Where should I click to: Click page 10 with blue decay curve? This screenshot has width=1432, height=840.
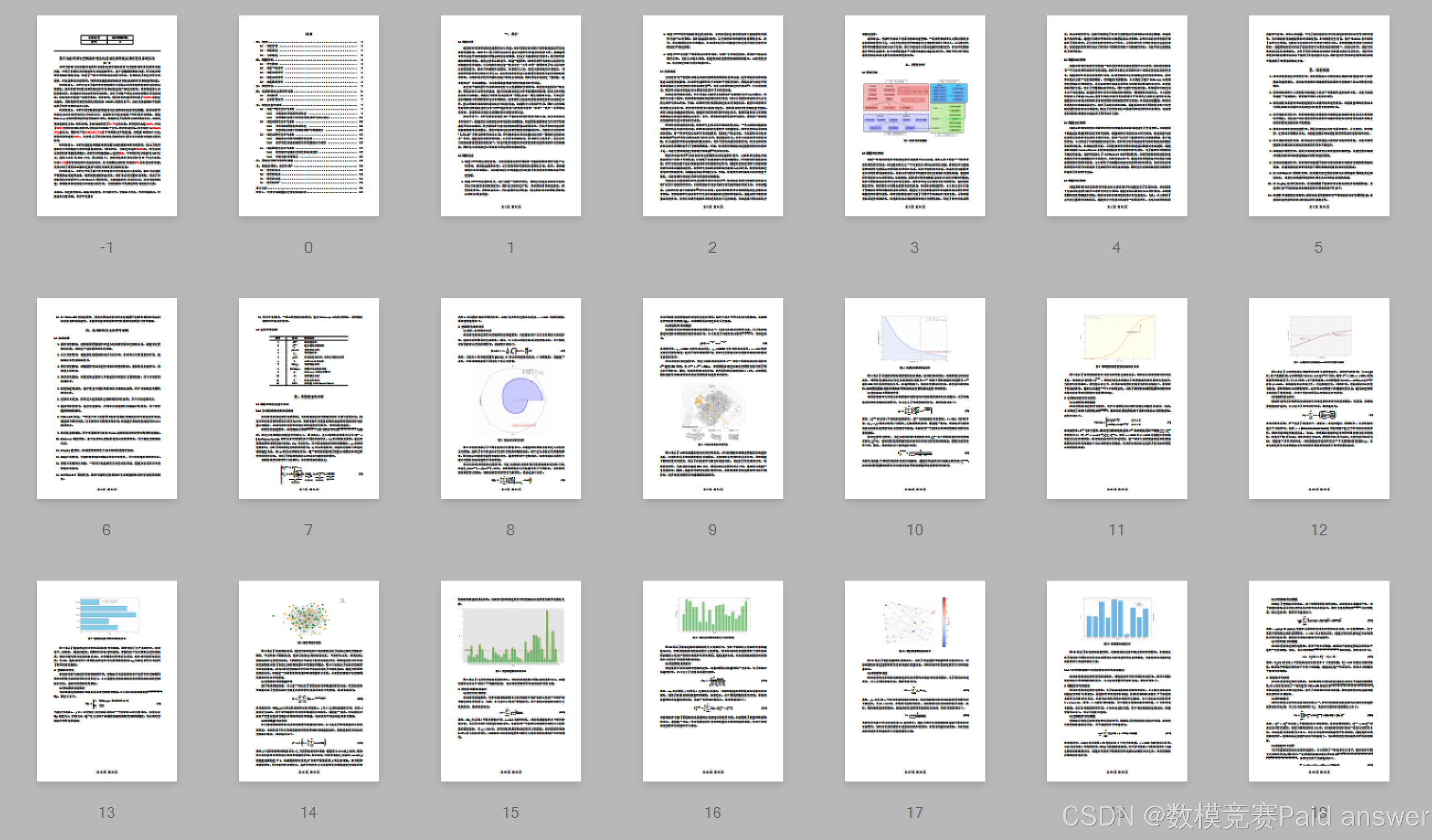(915, 398)
